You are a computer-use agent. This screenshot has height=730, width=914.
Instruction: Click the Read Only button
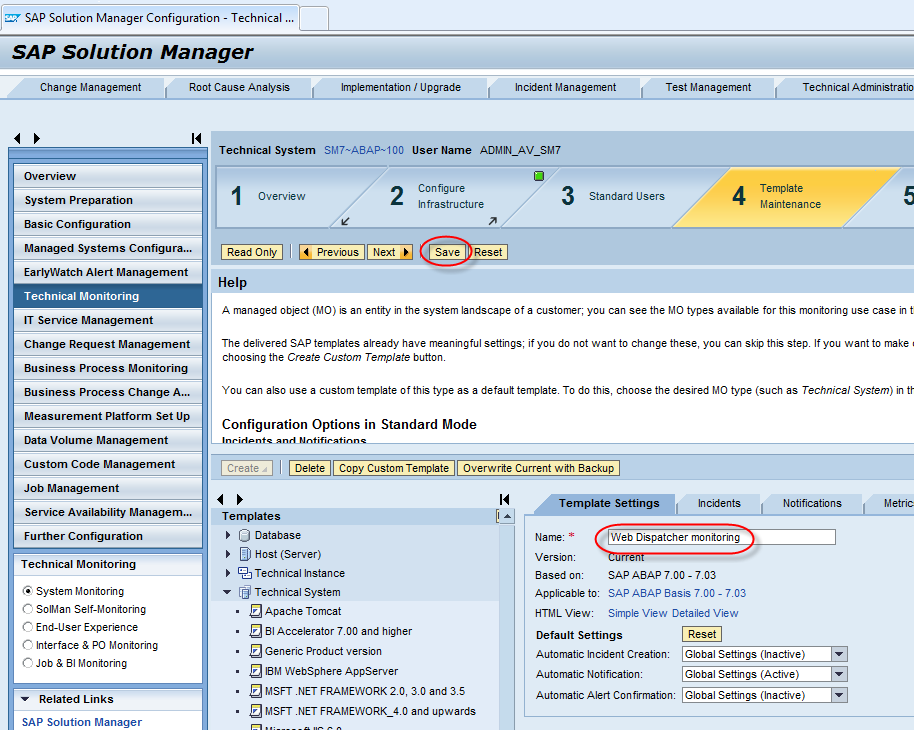click(252, 252)
